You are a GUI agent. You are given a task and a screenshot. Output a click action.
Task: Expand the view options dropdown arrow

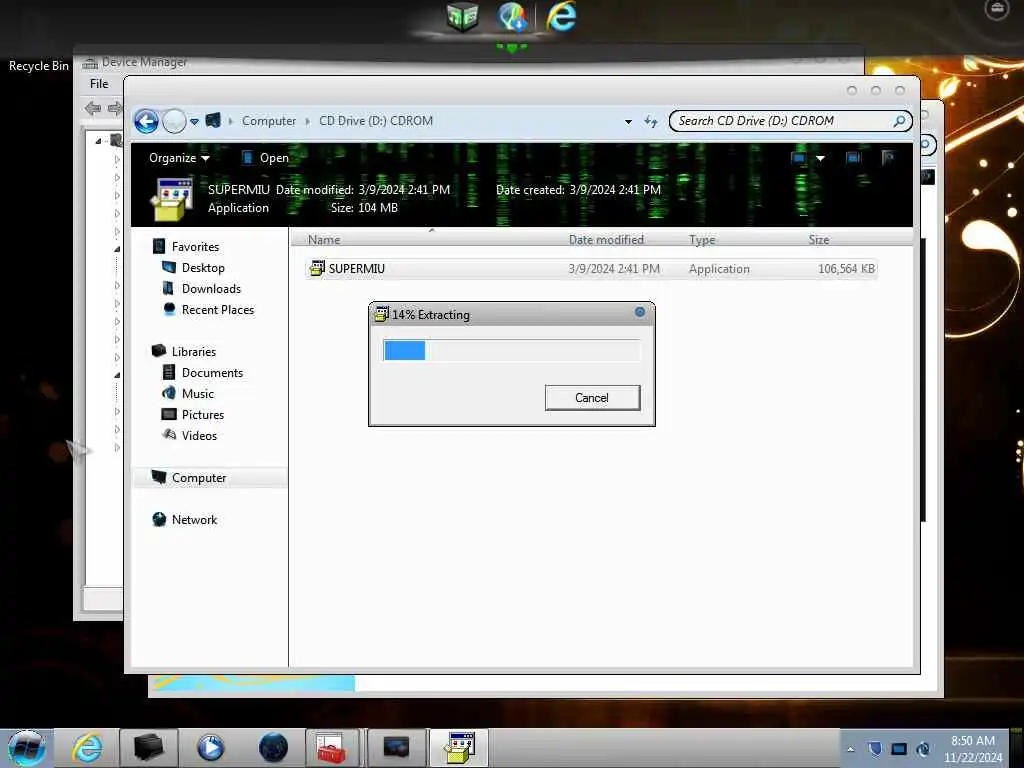[x=820, y=158]
